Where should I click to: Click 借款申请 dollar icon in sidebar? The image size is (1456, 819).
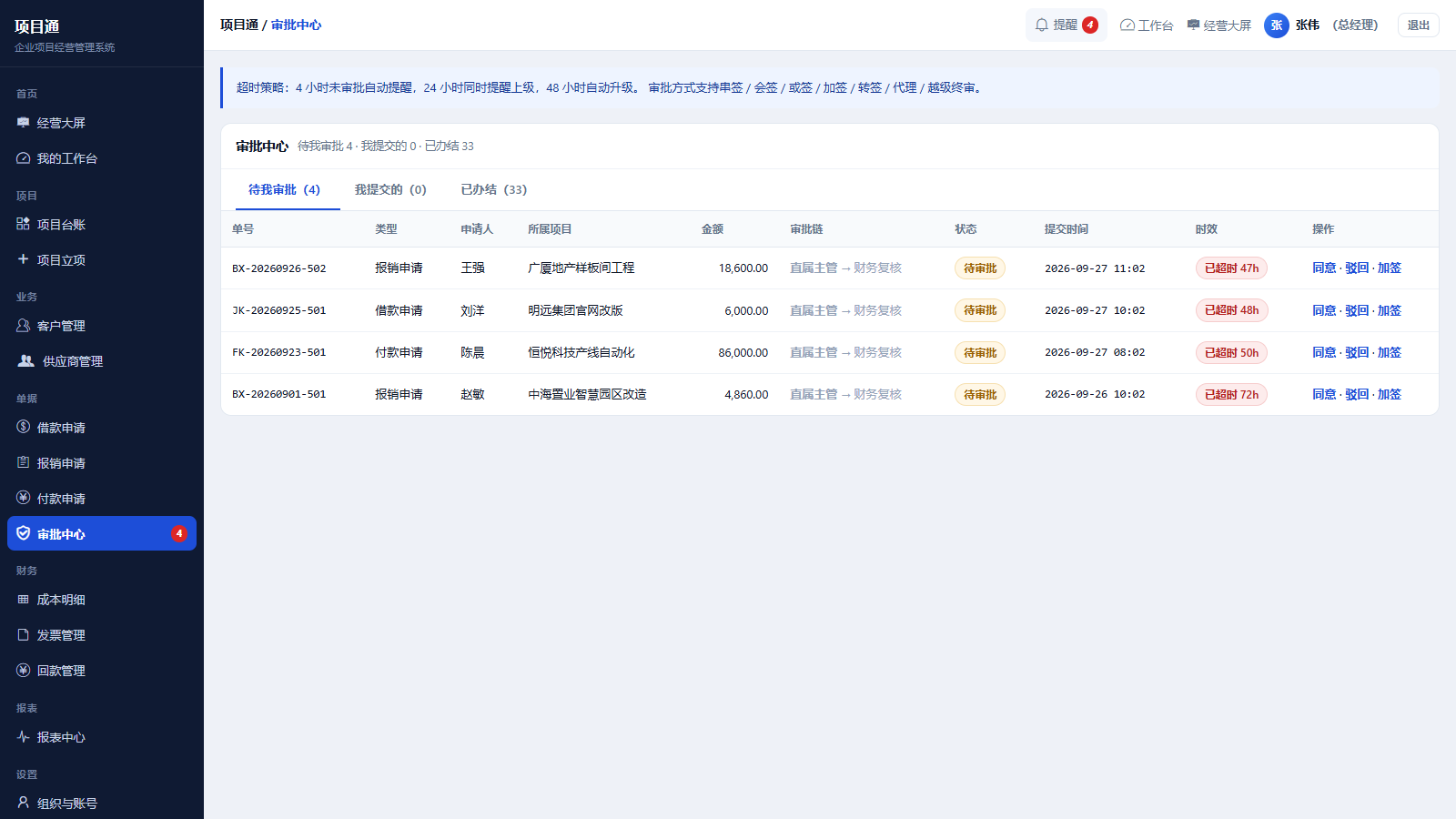tap(24, 427)
